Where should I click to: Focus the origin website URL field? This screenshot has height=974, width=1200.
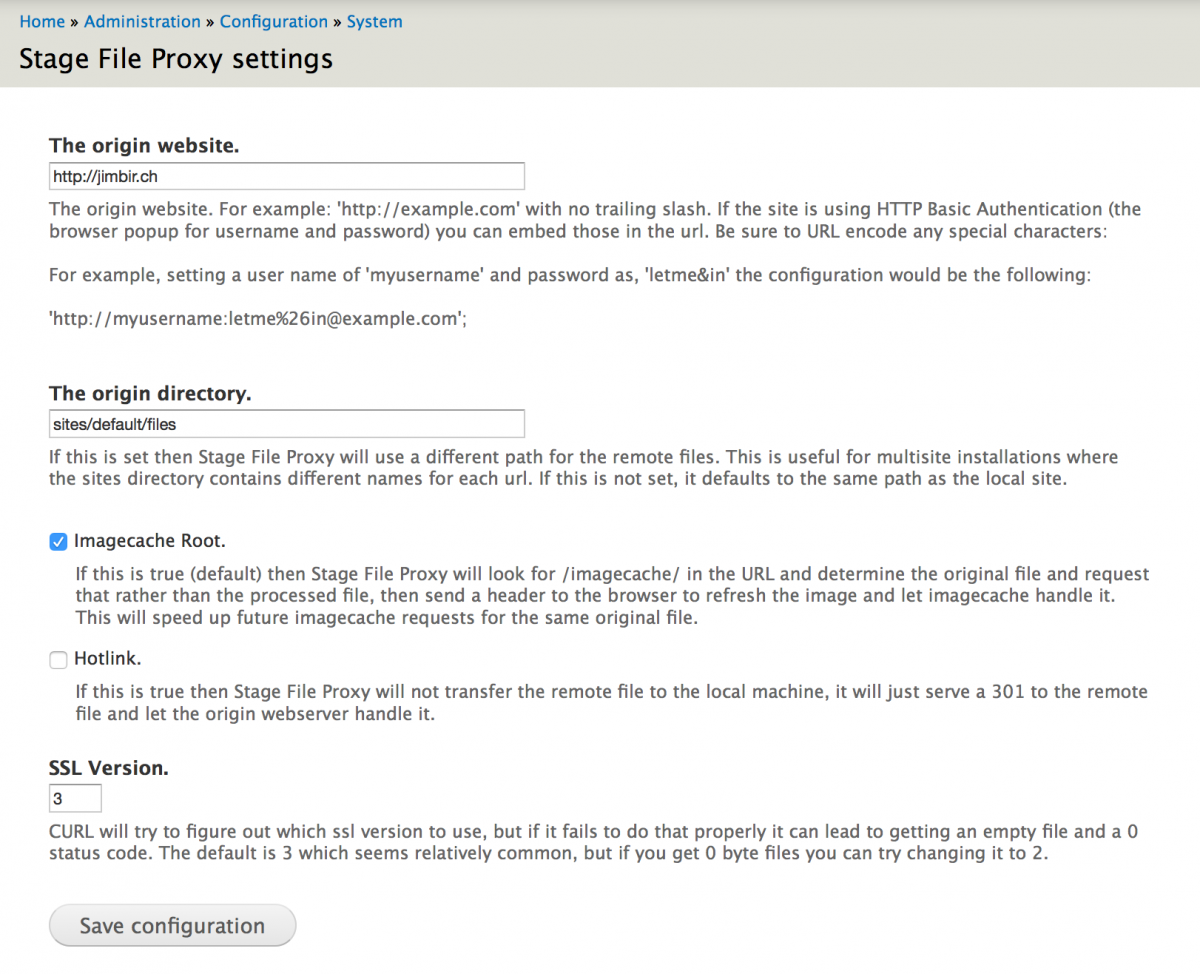coord(287,176)
